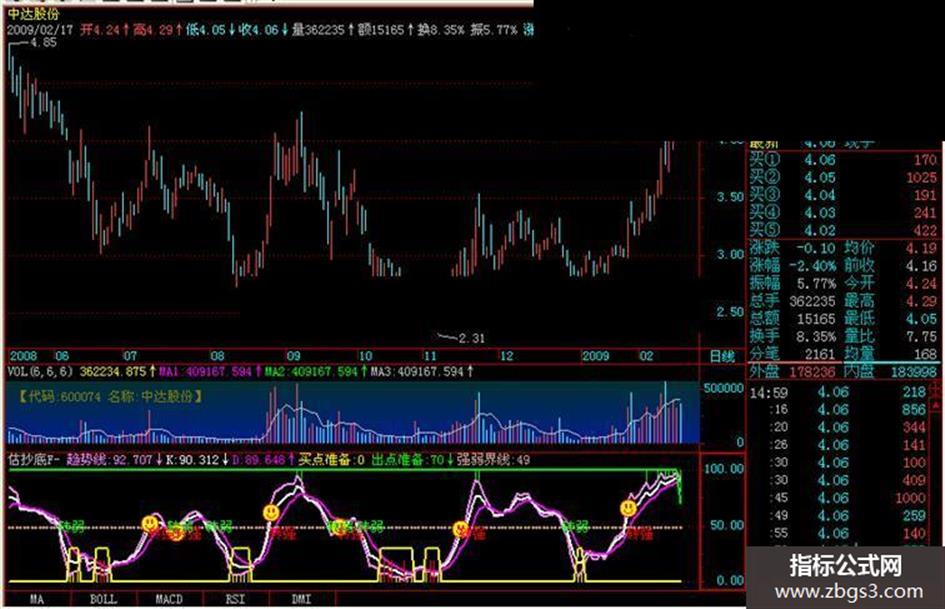Image resolution: width=945 pixels, height=609 pixels.
Task: Switch to the MA indicator tab
Action: tap(37, 599)
